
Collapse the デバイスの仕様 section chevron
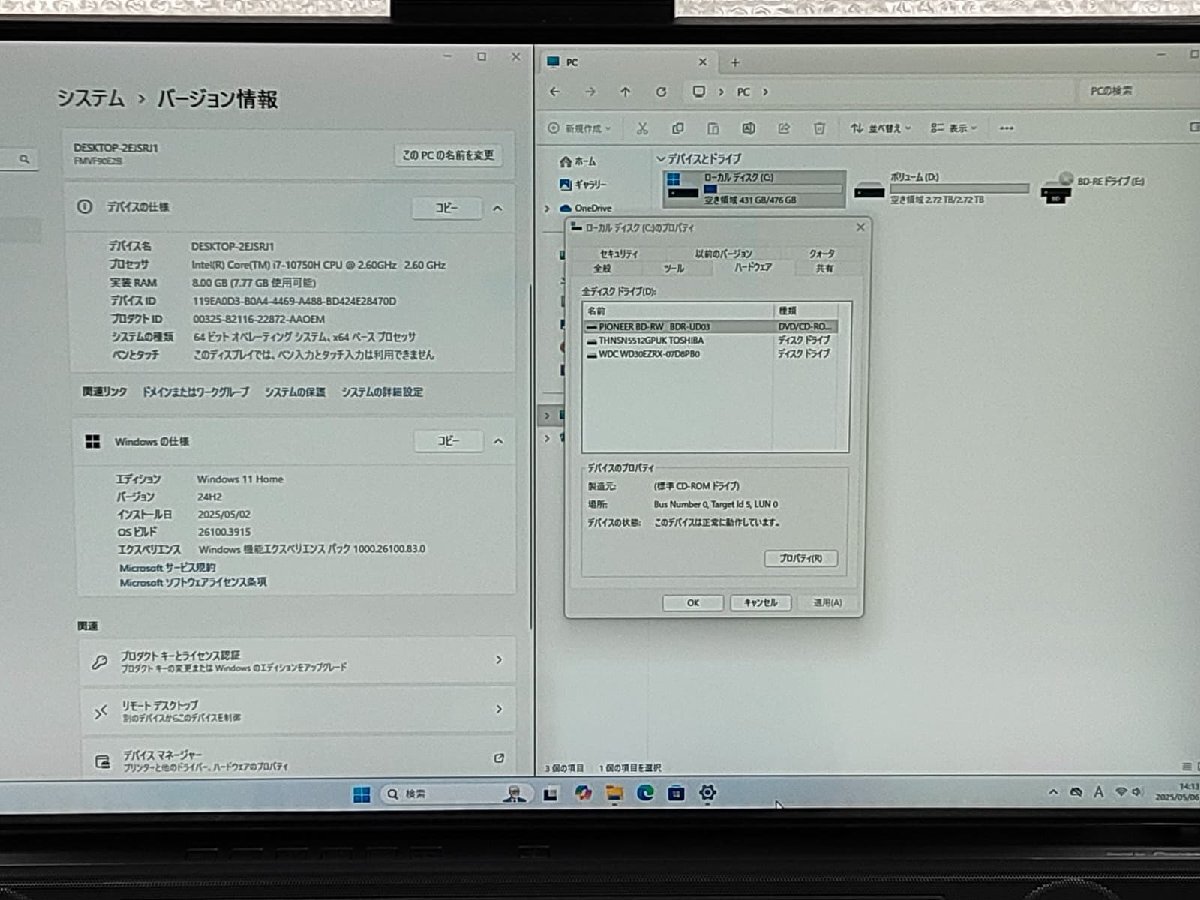click(497, 208)
